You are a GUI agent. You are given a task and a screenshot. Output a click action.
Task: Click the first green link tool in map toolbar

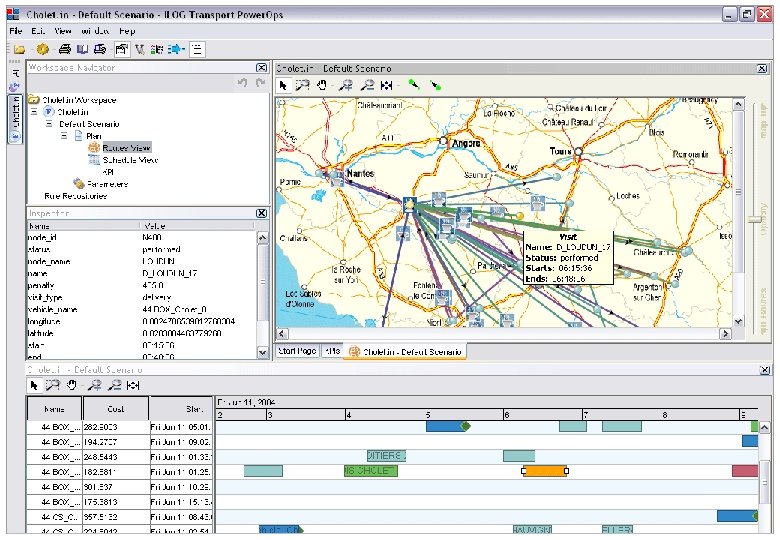click(x=414, y=85)
